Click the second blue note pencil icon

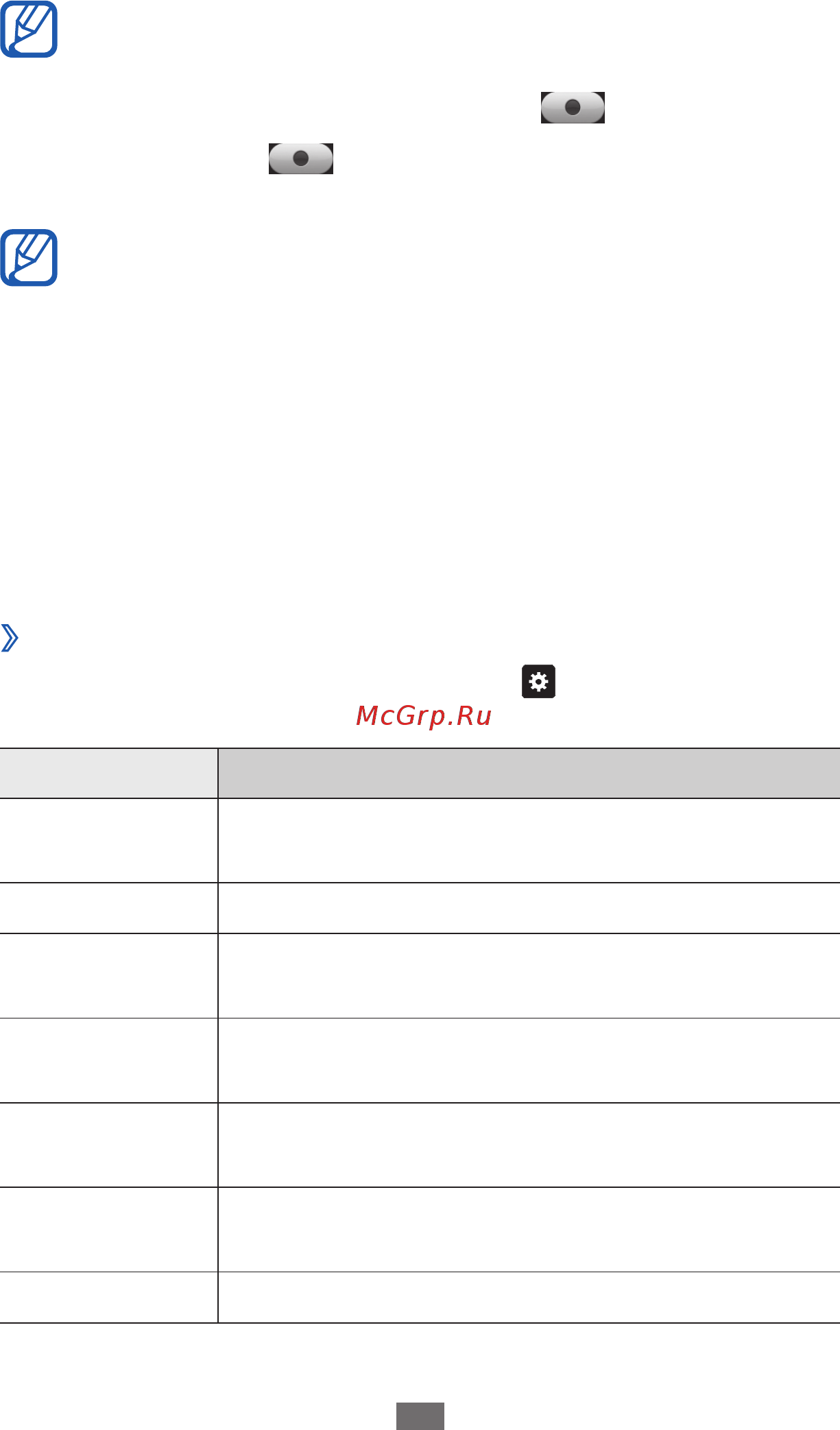pos(29,257)
